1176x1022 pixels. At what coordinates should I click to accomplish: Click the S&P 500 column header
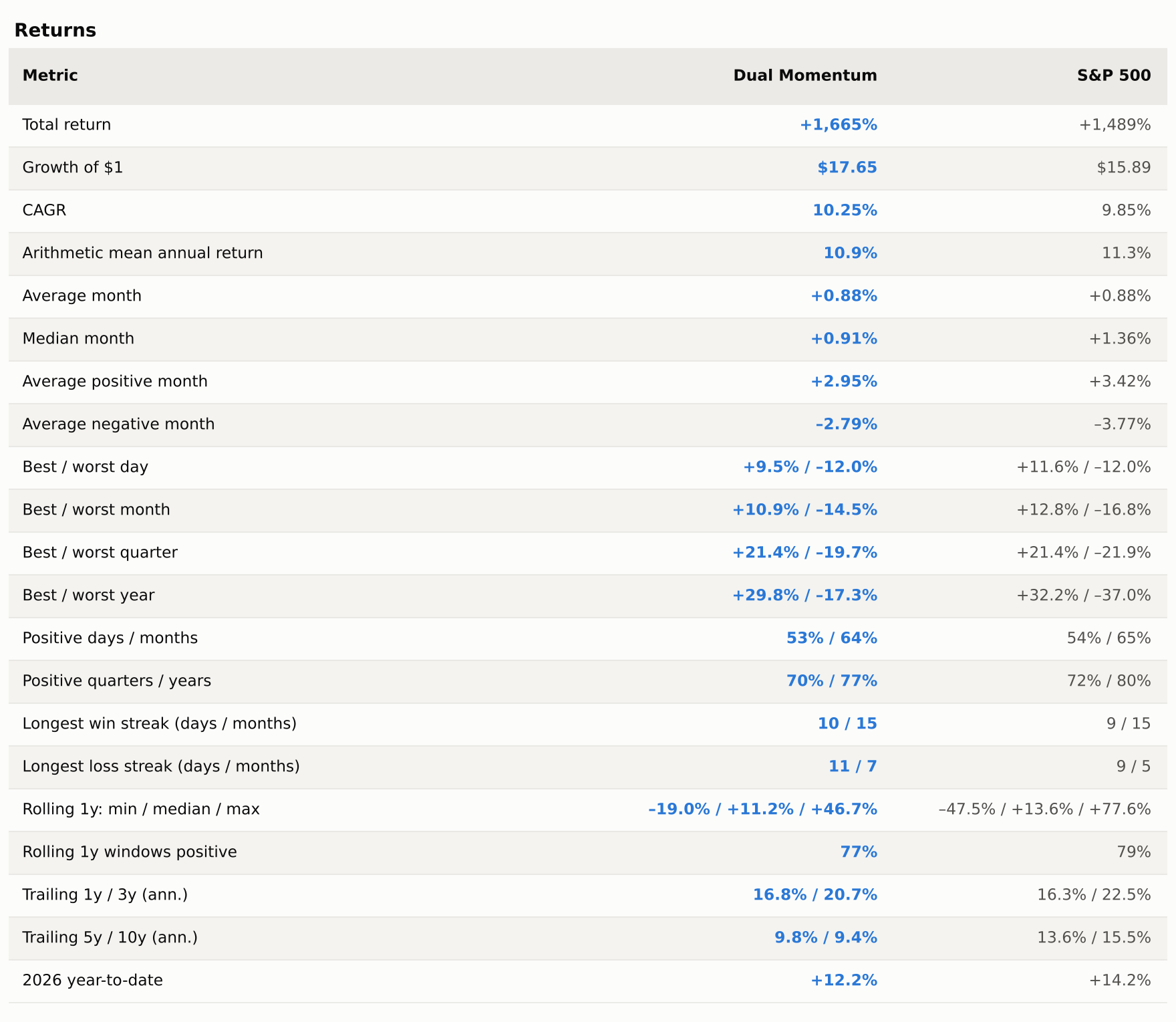click(x=1114, y=76)
